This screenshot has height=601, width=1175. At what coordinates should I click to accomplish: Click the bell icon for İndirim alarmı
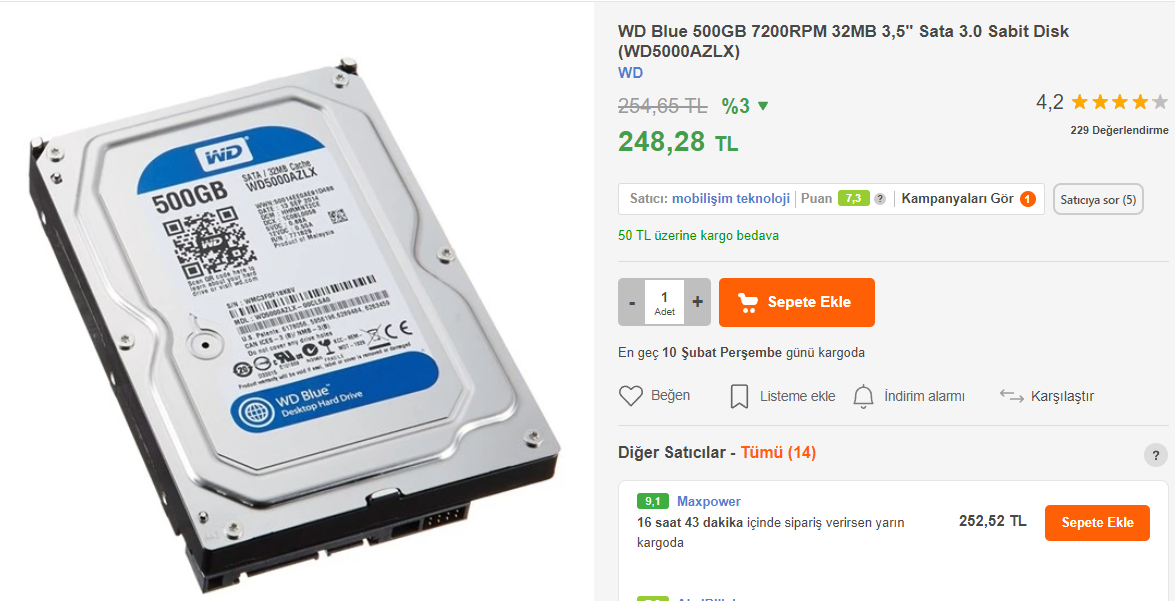click(x=864, y=396)
